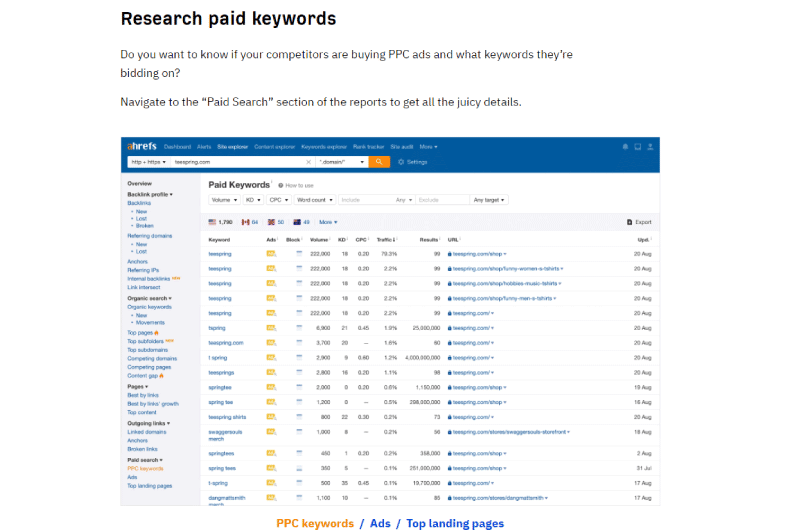800x530 pixels.
Task: Select the Australia flag 49
Action: (302, 222)
